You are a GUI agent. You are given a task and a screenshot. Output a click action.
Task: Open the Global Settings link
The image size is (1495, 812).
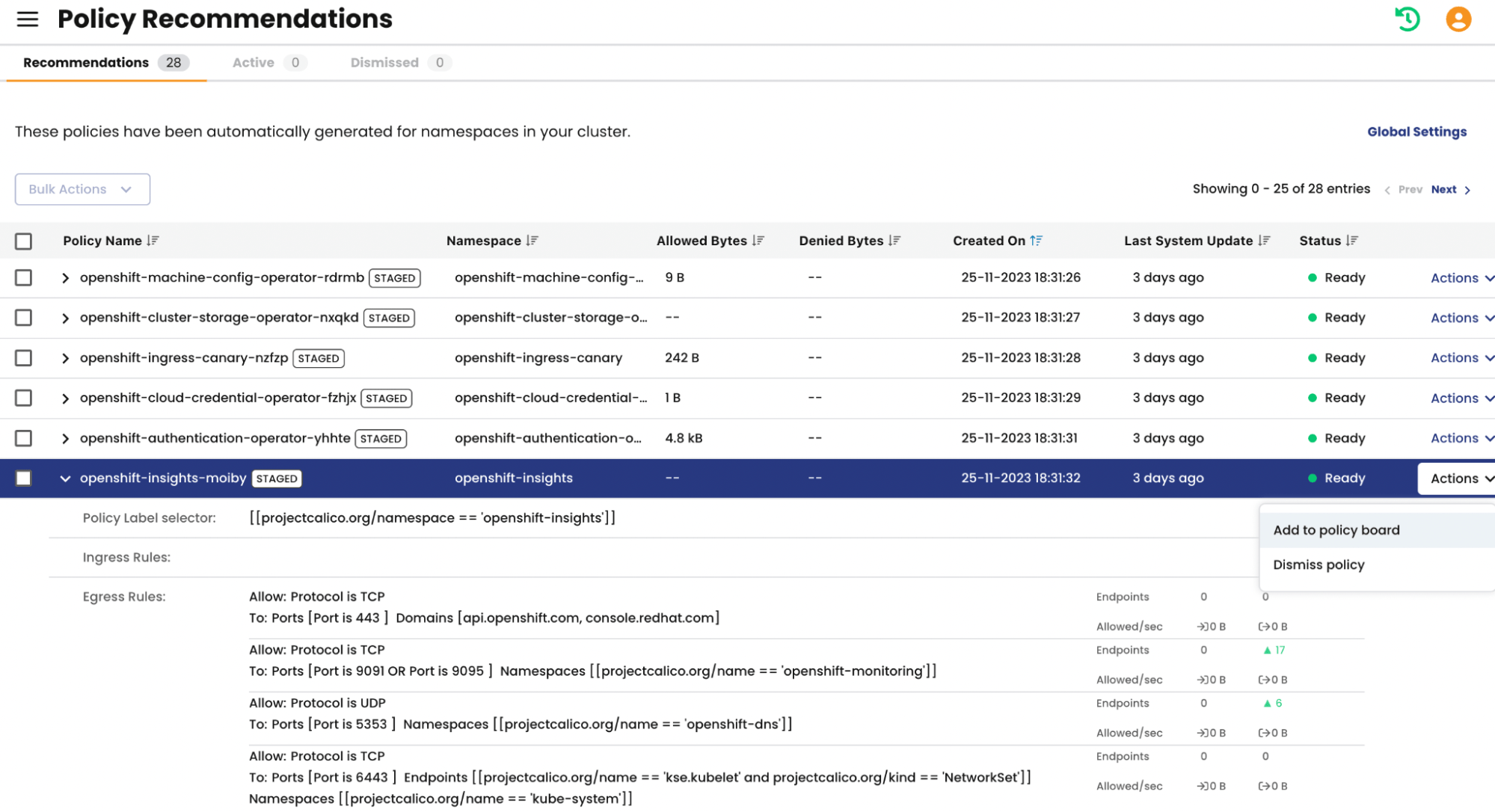coord(1416,132)
